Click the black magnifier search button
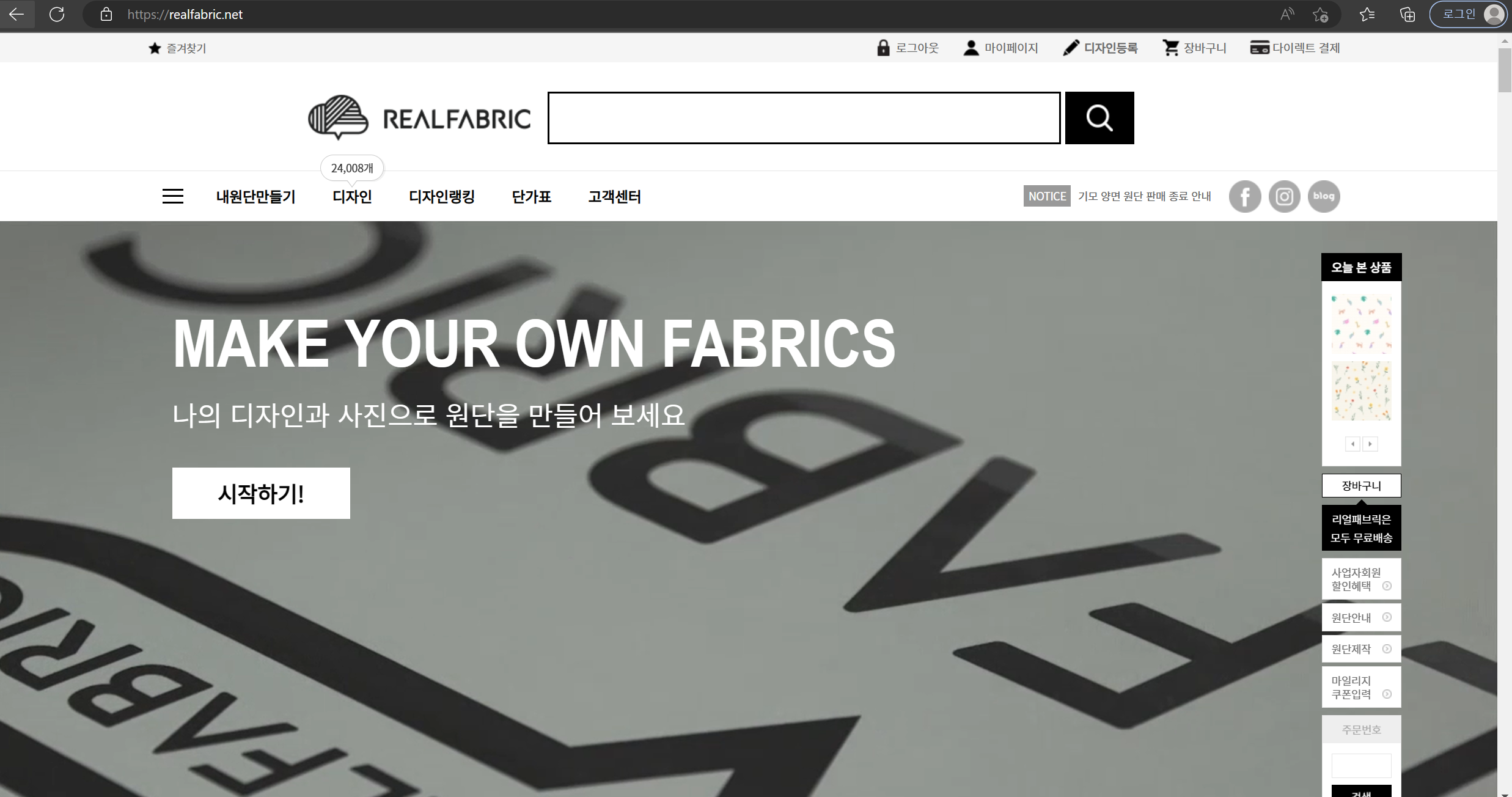 pyautogui.click(x=1099, y=118)
